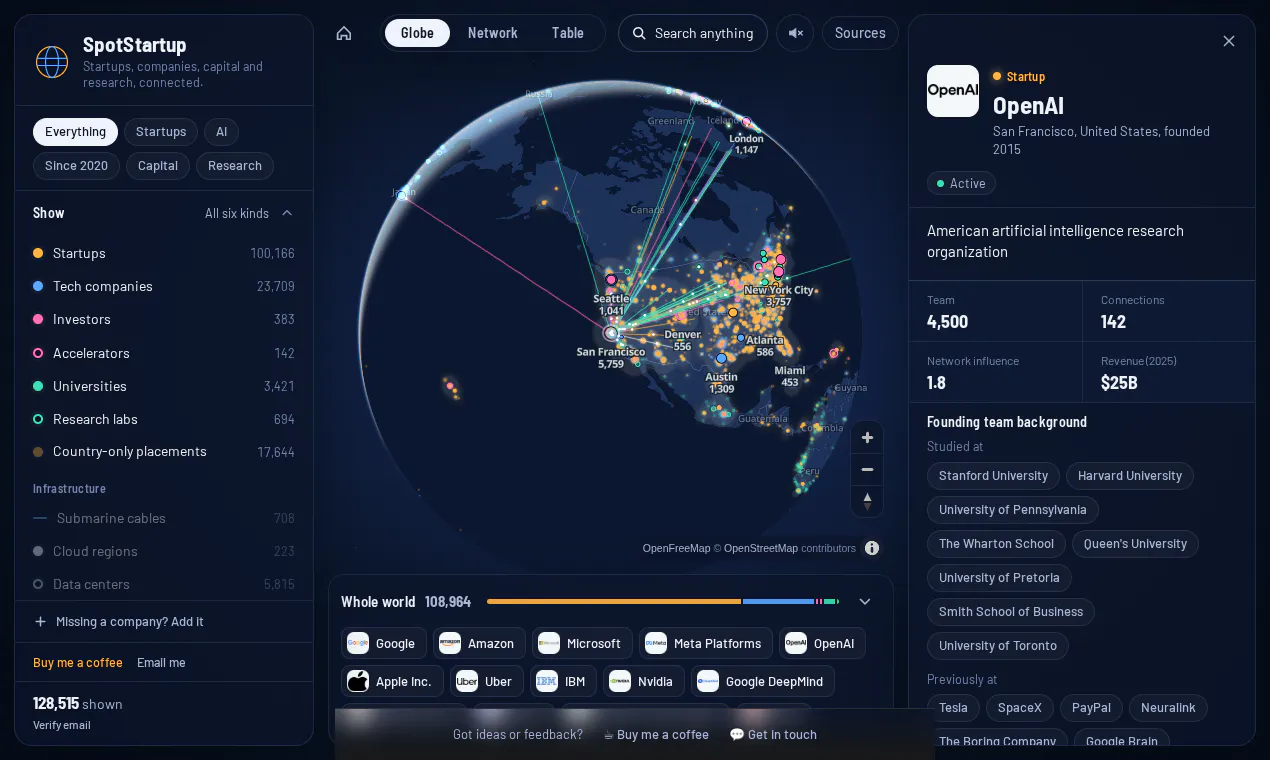Select the Amazon company chip
1270x760 pixels.
point(479,644)
